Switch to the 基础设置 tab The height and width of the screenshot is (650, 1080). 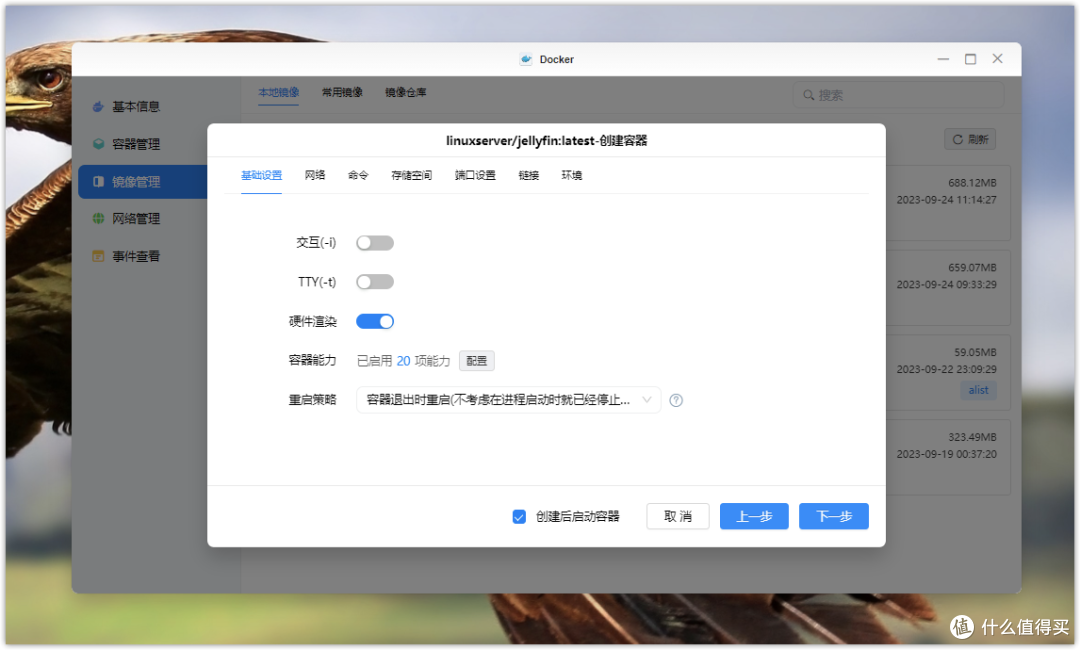[x=261, y=176]
